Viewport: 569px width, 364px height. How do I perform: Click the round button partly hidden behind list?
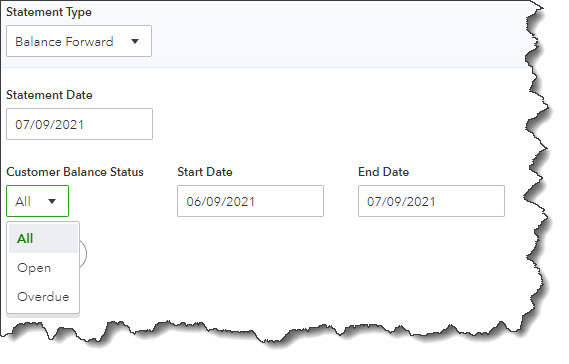click(83, 253)
